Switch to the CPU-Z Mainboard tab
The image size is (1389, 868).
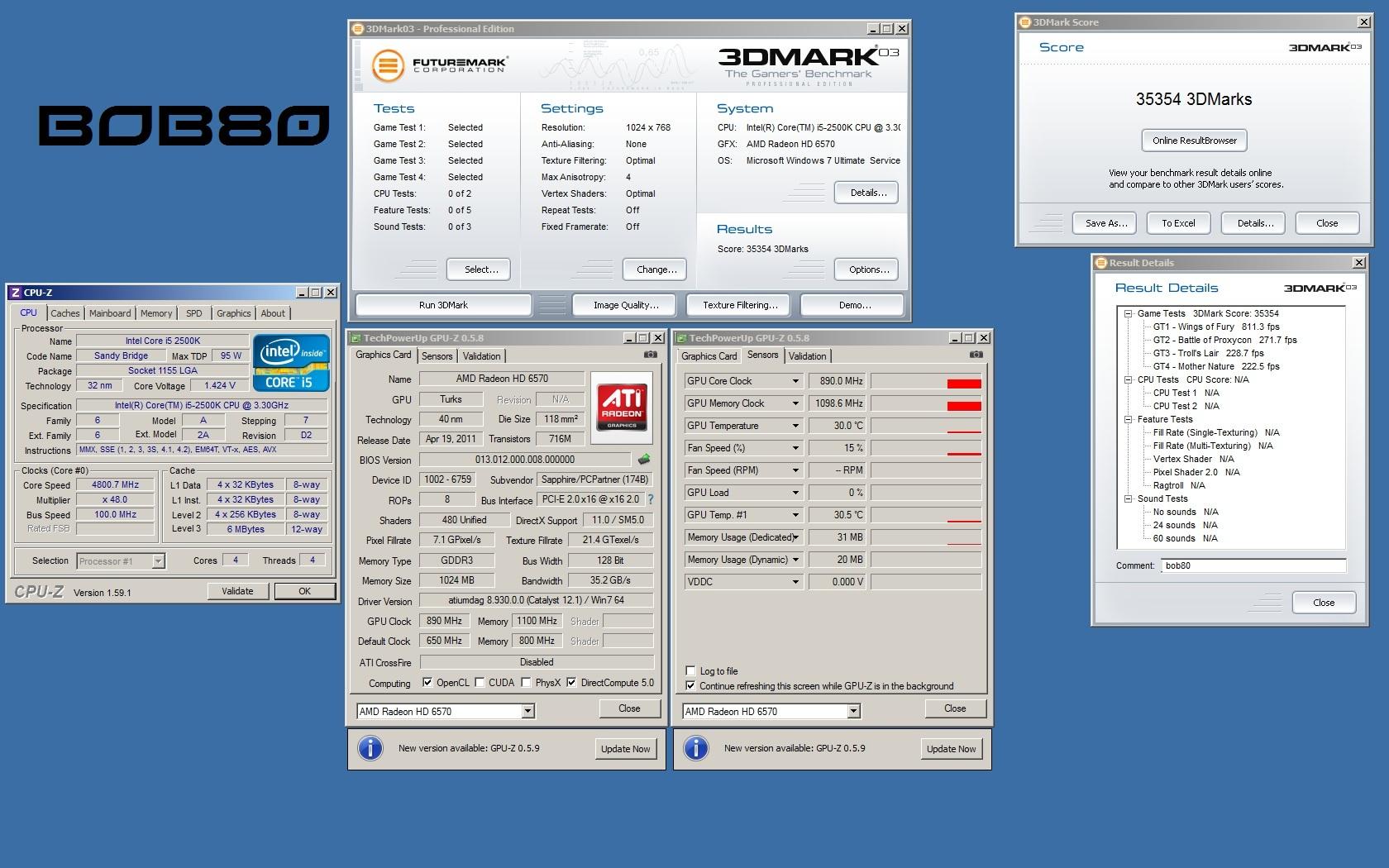pyautogui.click(x=110, y=313)
